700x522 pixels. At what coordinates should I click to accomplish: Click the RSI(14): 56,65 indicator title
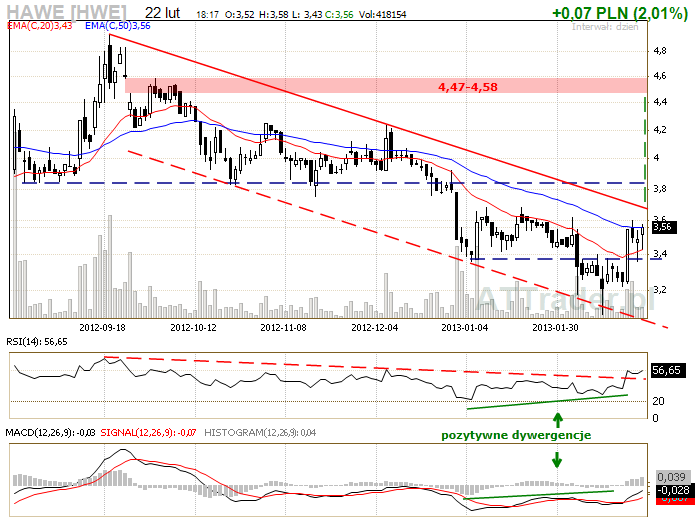click(37, 342)
